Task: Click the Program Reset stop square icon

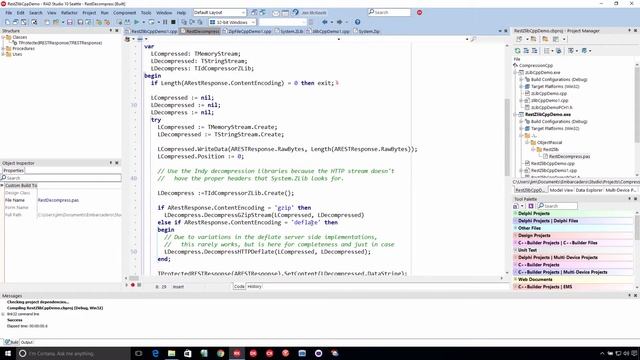Action: pos(173,22)
